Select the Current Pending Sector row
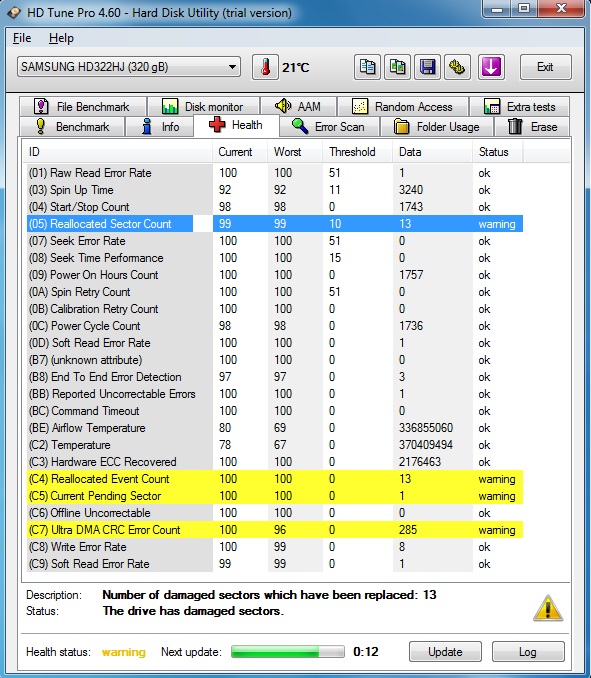 [x=275, y=496]
